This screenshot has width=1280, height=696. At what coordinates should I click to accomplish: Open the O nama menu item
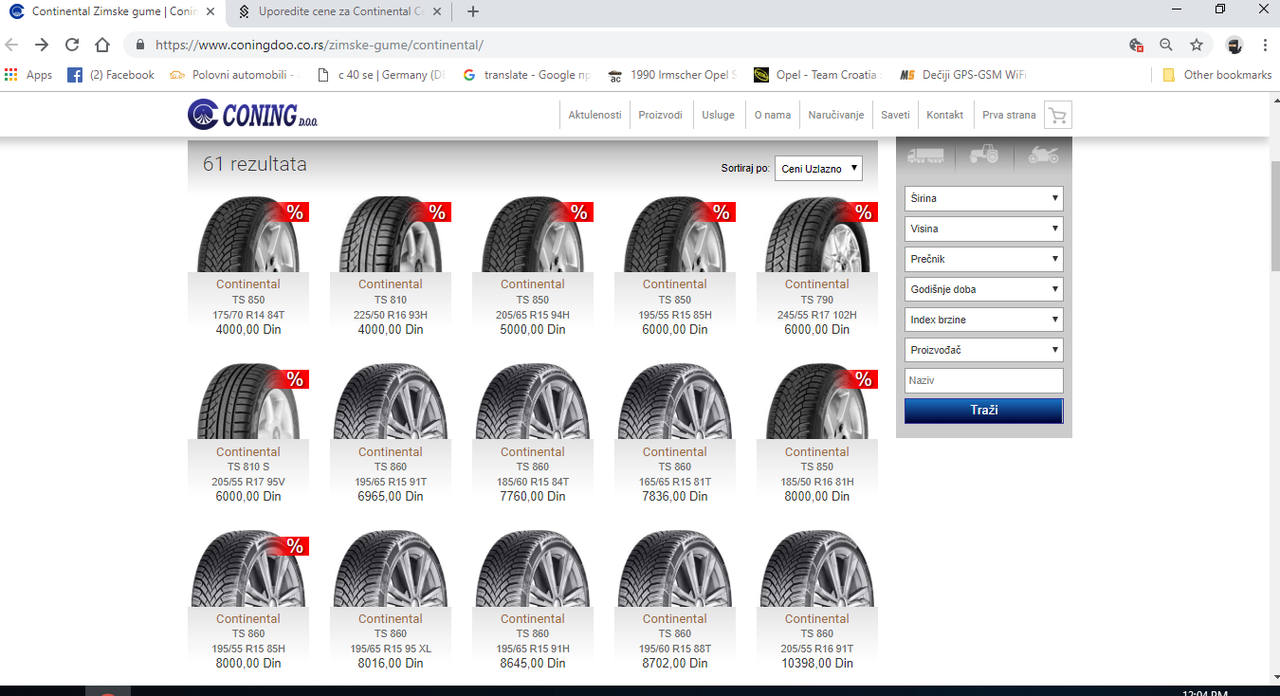click(x=772, y=115)
